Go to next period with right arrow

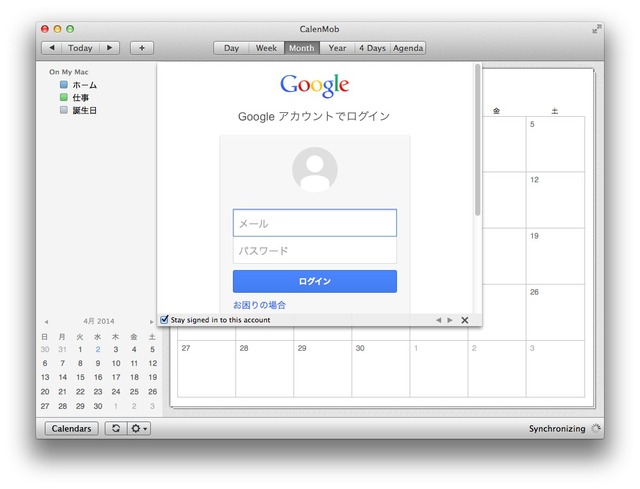(x=109, y=48)
